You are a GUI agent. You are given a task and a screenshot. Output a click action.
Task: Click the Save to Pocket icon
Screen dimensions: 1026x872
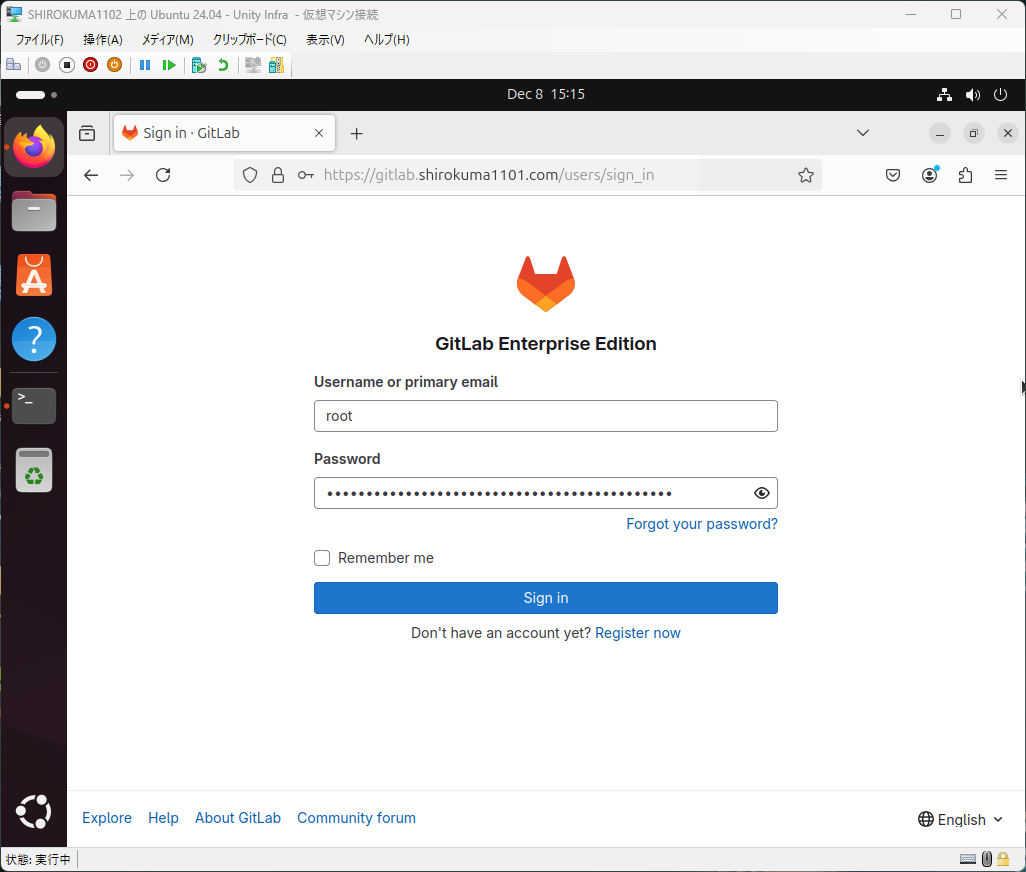point(893,175)
